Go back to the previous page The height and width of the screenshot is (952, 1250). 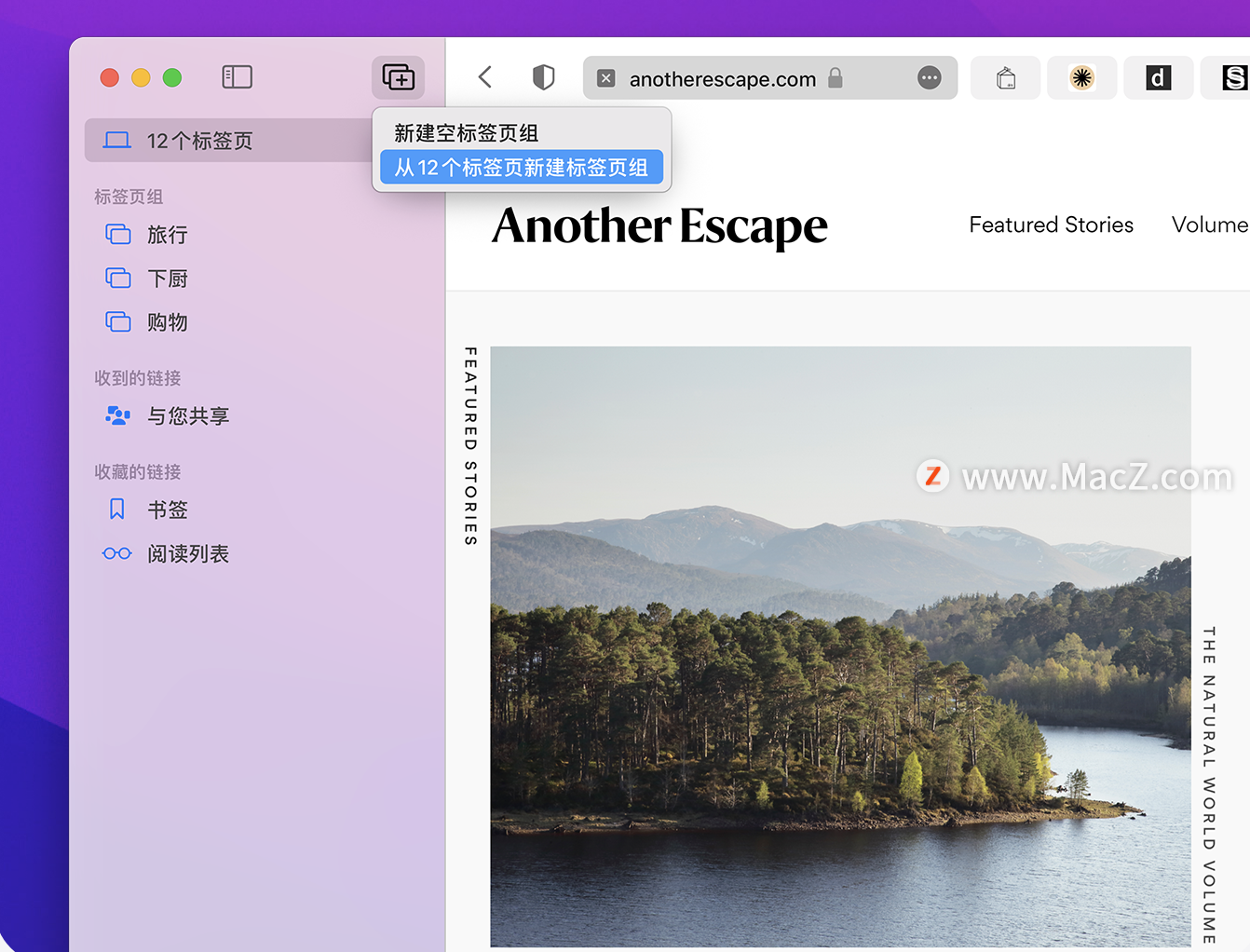pos(484,77)
